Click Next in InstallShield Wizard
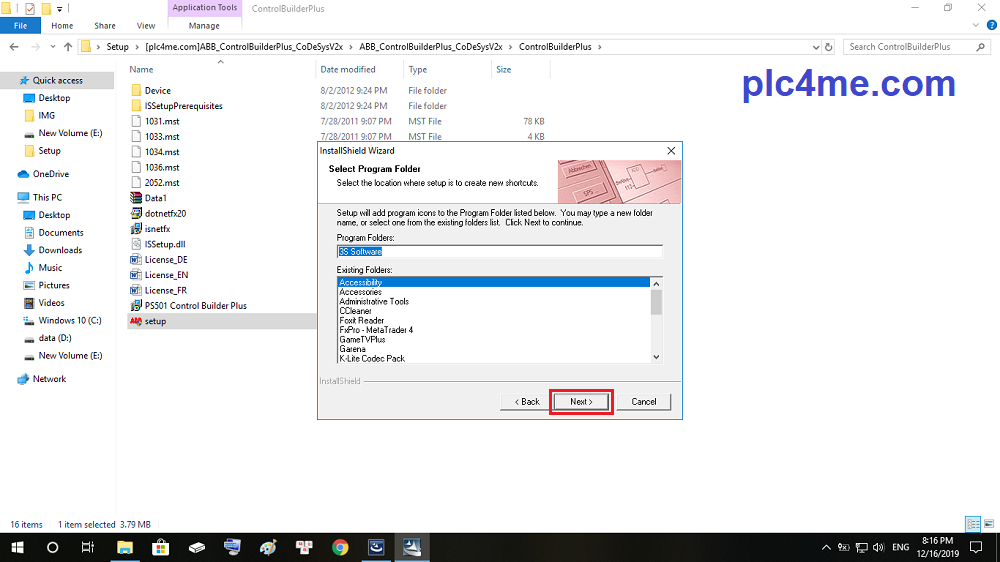This screenshot has height=562, width=1000. point(581,402)
